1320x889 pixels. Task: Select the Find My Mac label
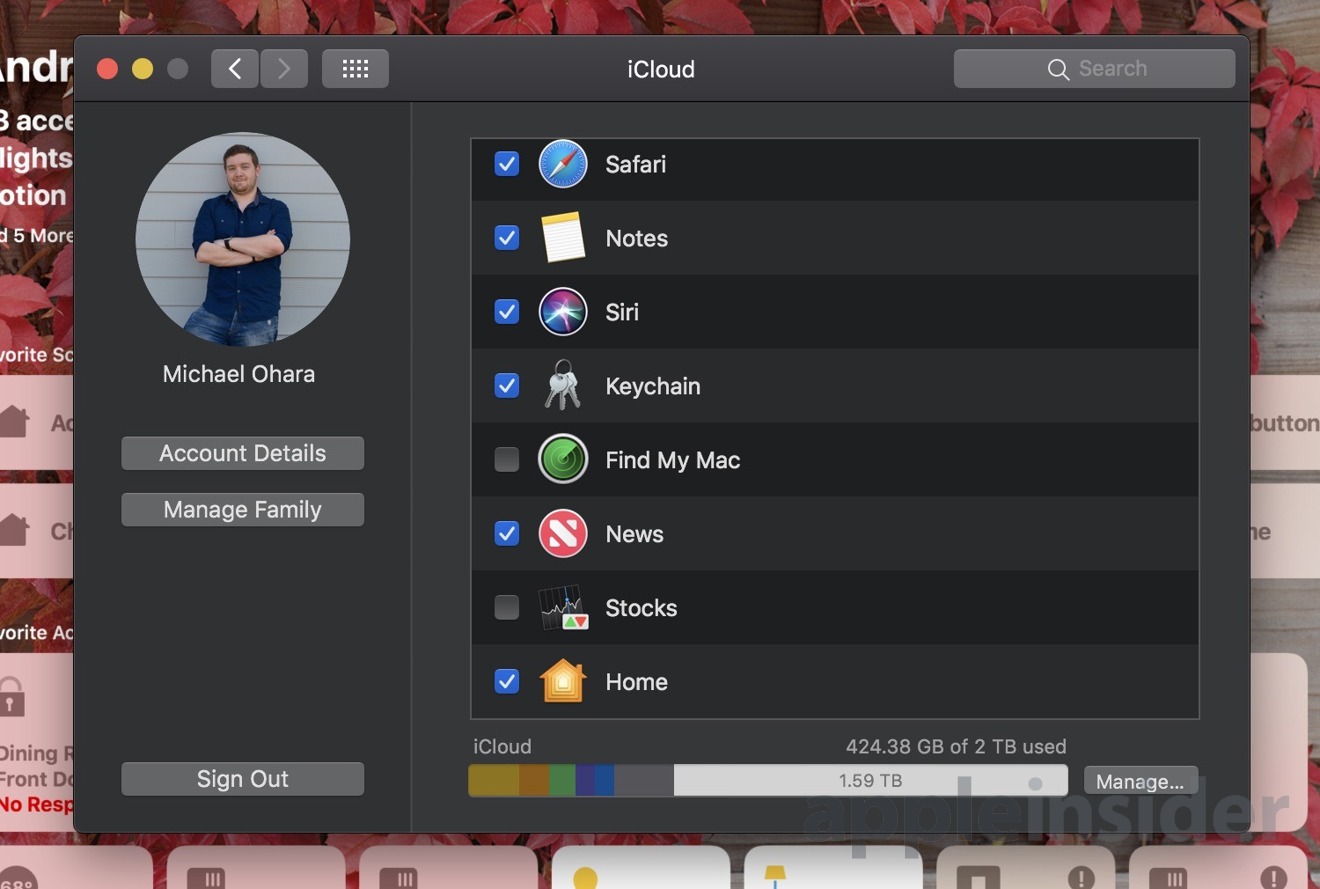(x=673, y=460)
